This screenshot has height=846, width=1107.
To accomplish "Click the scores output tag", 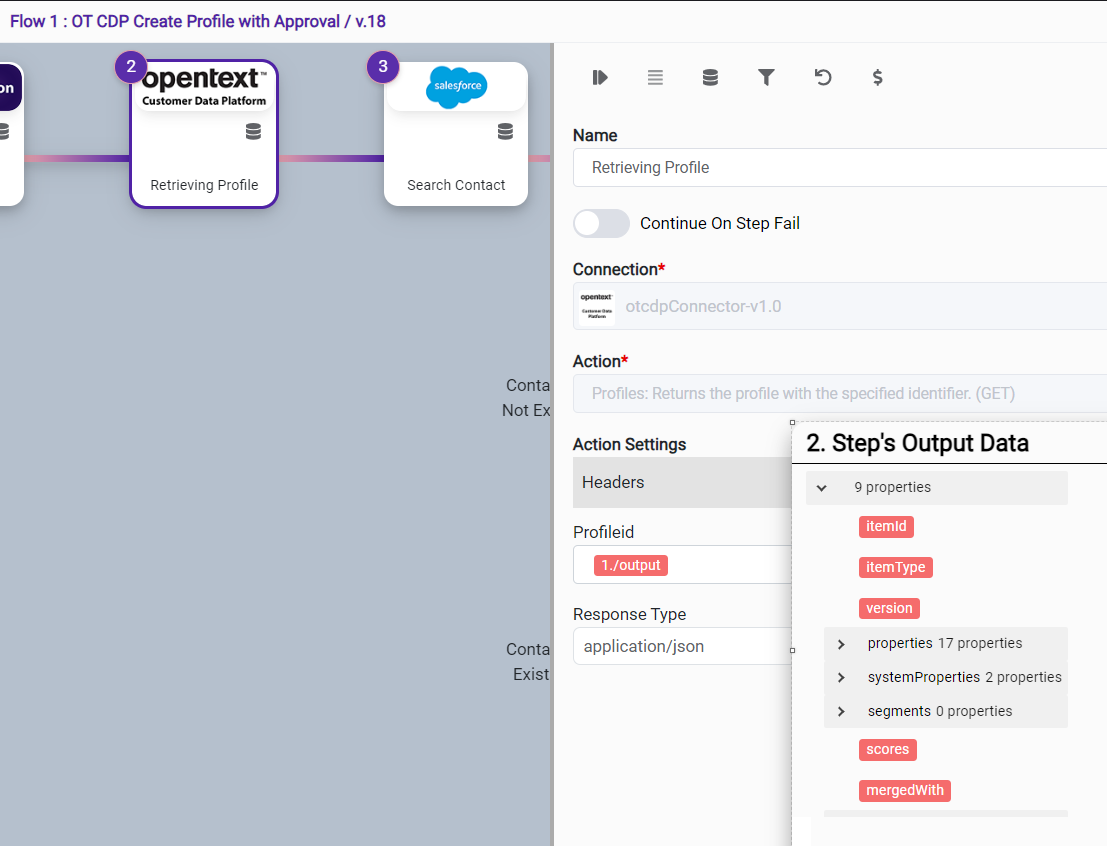I will point(887,750).
